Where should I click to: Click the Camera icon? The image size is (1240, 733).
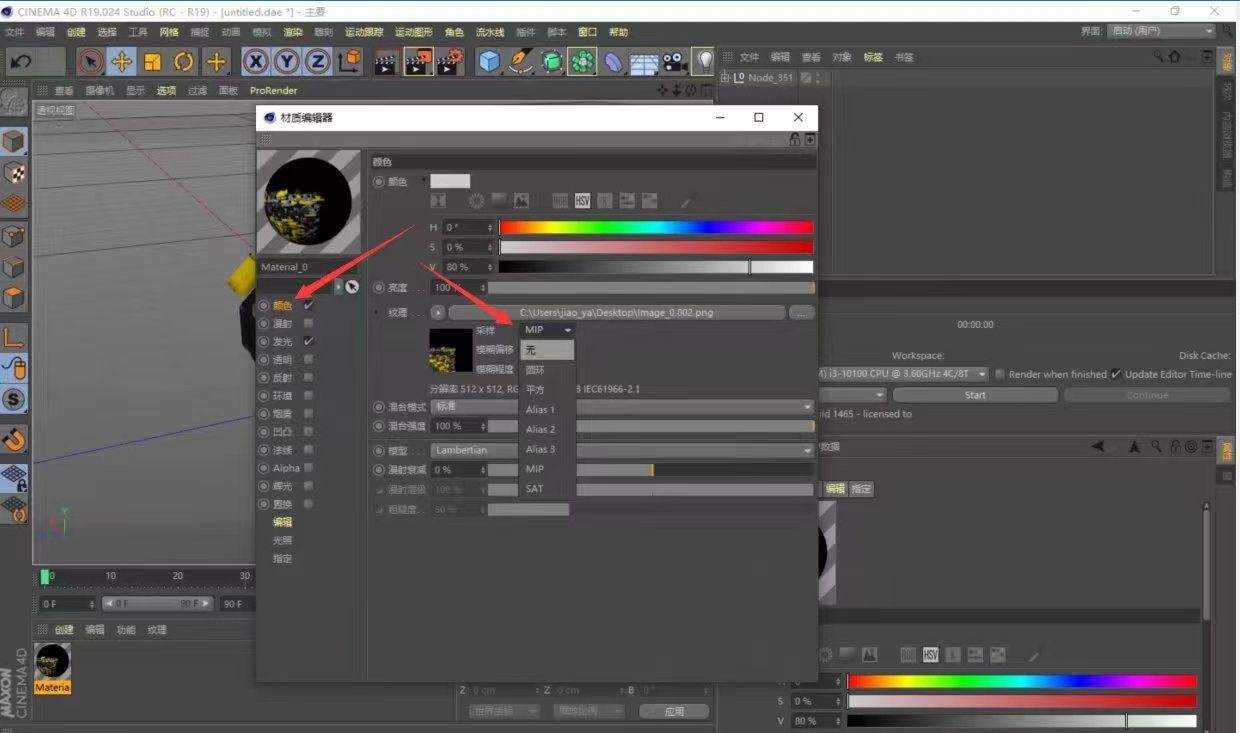(x=675, y=62)
